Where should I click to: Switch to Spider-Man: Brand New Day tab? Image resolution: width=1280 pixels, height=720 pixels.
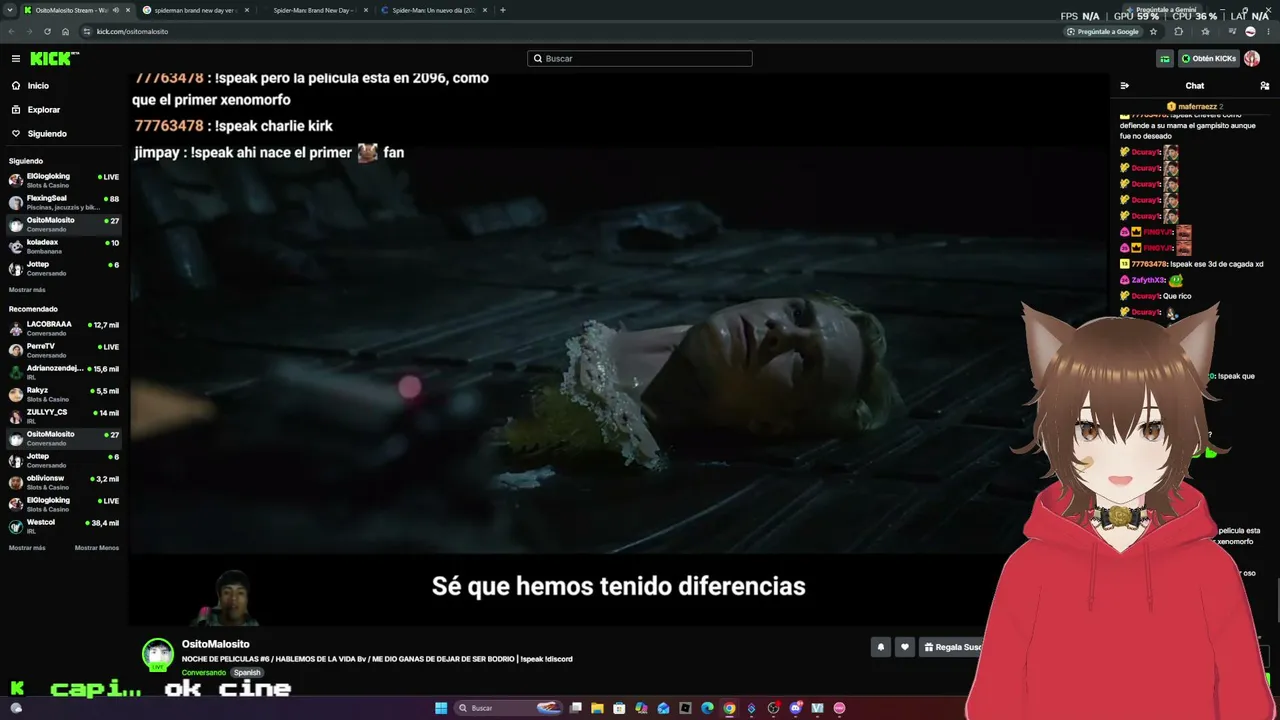pos(314,10)
